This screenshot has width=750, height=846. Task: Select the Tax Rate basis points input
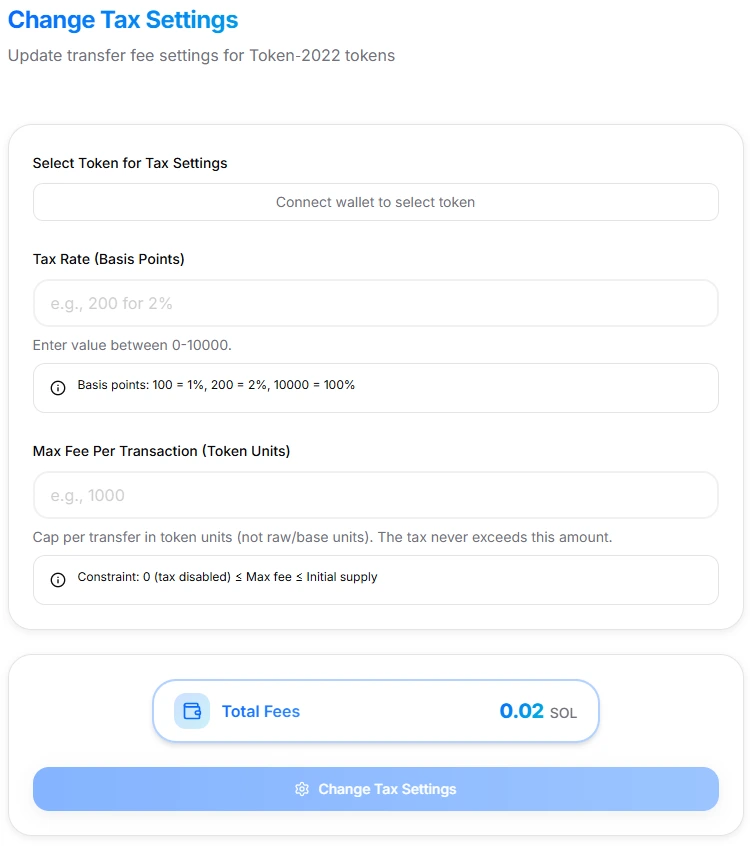coord(375,301)
